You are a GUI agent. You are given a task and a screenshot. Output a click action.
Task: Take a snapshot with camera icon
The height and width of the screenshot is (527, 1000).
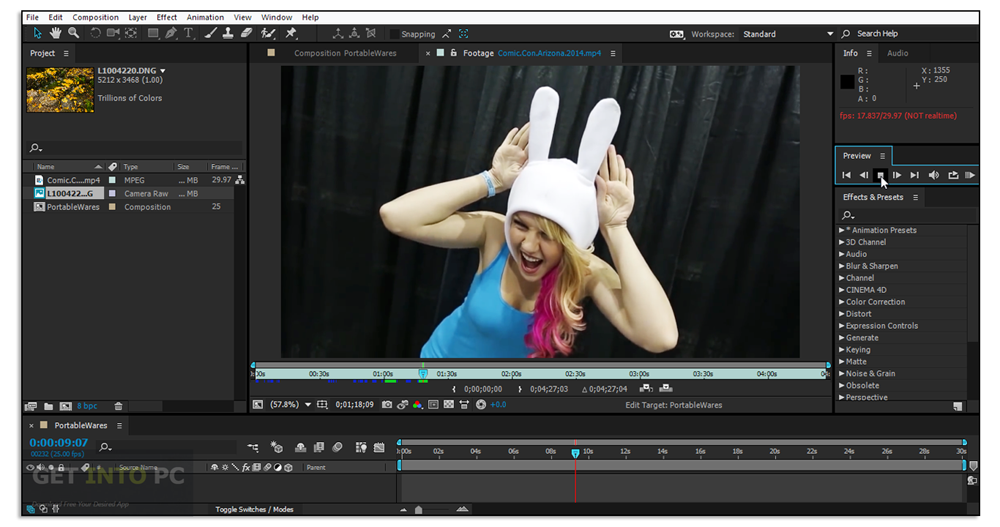click(387, 405)
